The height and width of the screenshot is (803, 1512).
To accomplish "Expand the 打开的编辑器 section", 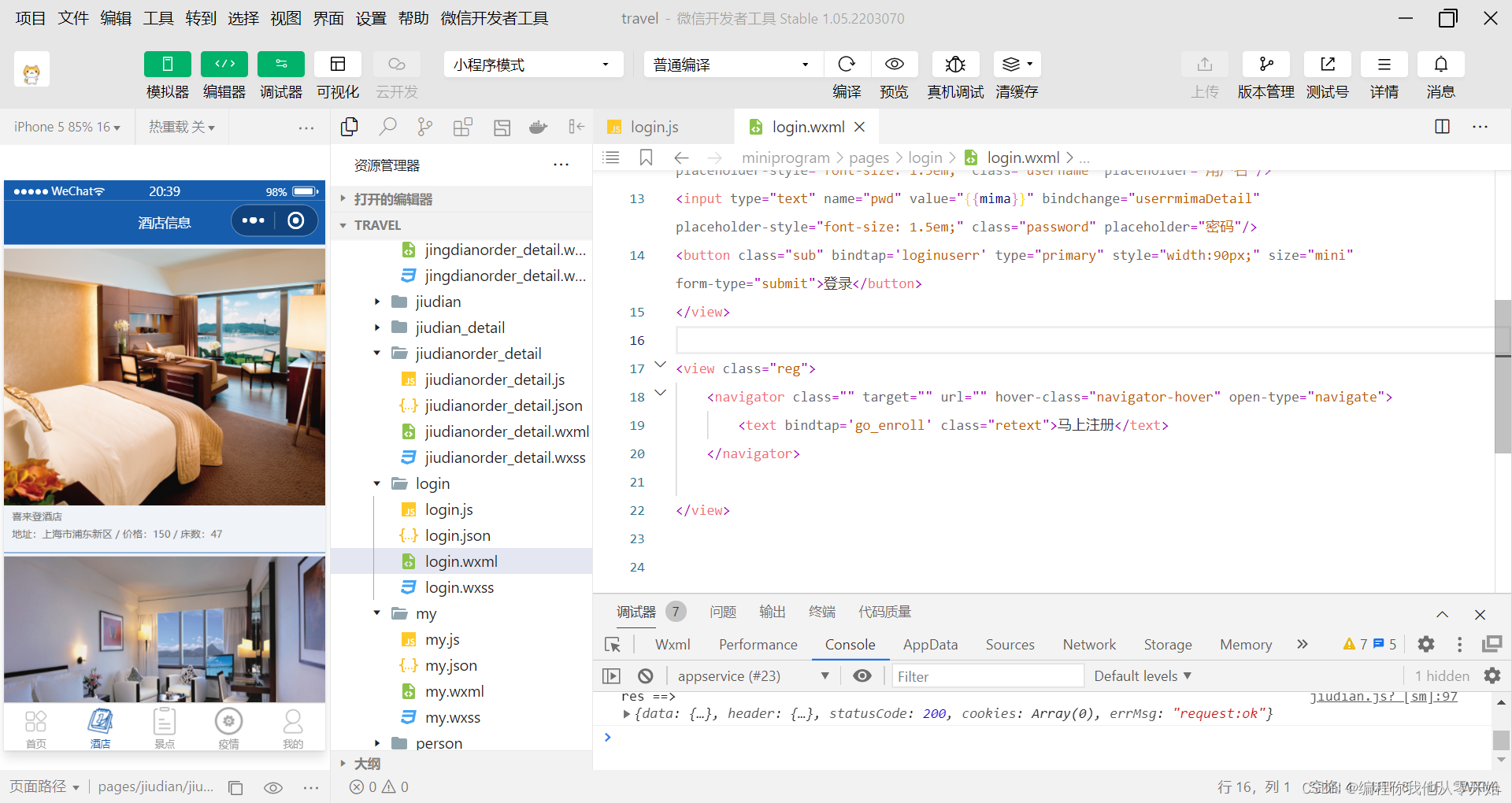I will 461,199.
